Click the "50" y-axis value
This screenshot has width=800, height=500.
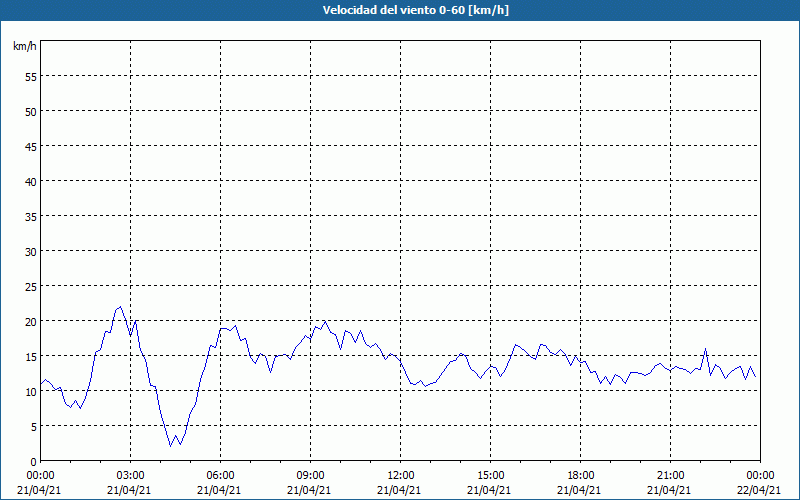pos(31,111)
